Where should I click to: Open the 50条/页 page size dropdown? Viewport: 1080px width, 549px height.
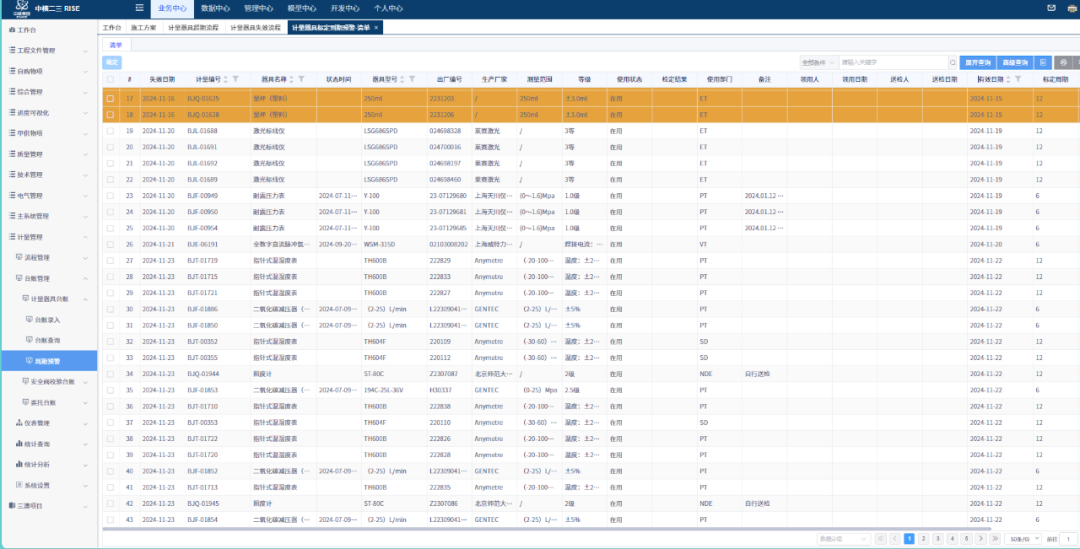pyautogui.click(x=1021, y=539)
